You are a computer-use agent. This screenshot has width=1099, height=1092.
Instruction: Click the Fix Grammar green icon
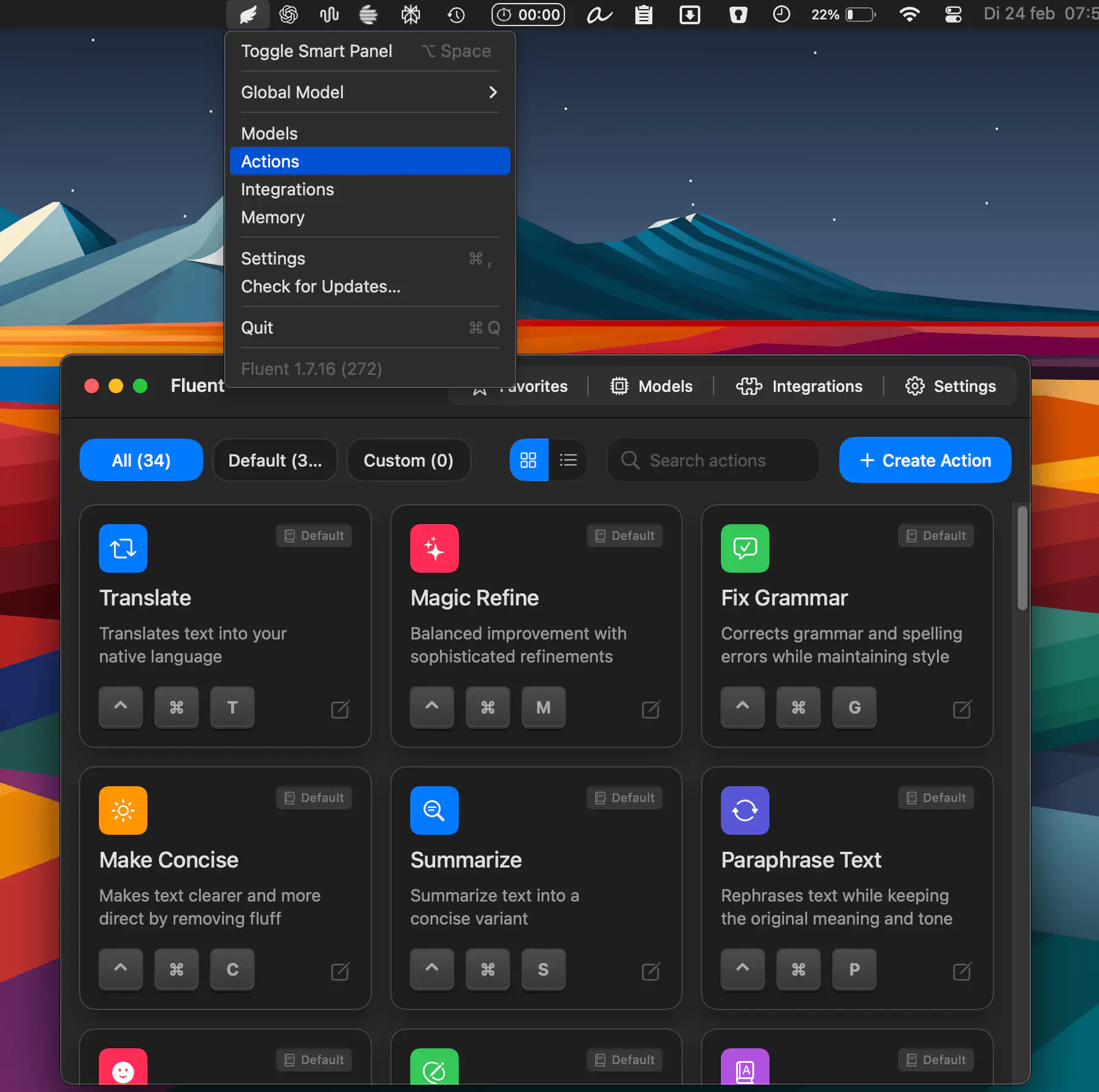[x=745, y=548]
